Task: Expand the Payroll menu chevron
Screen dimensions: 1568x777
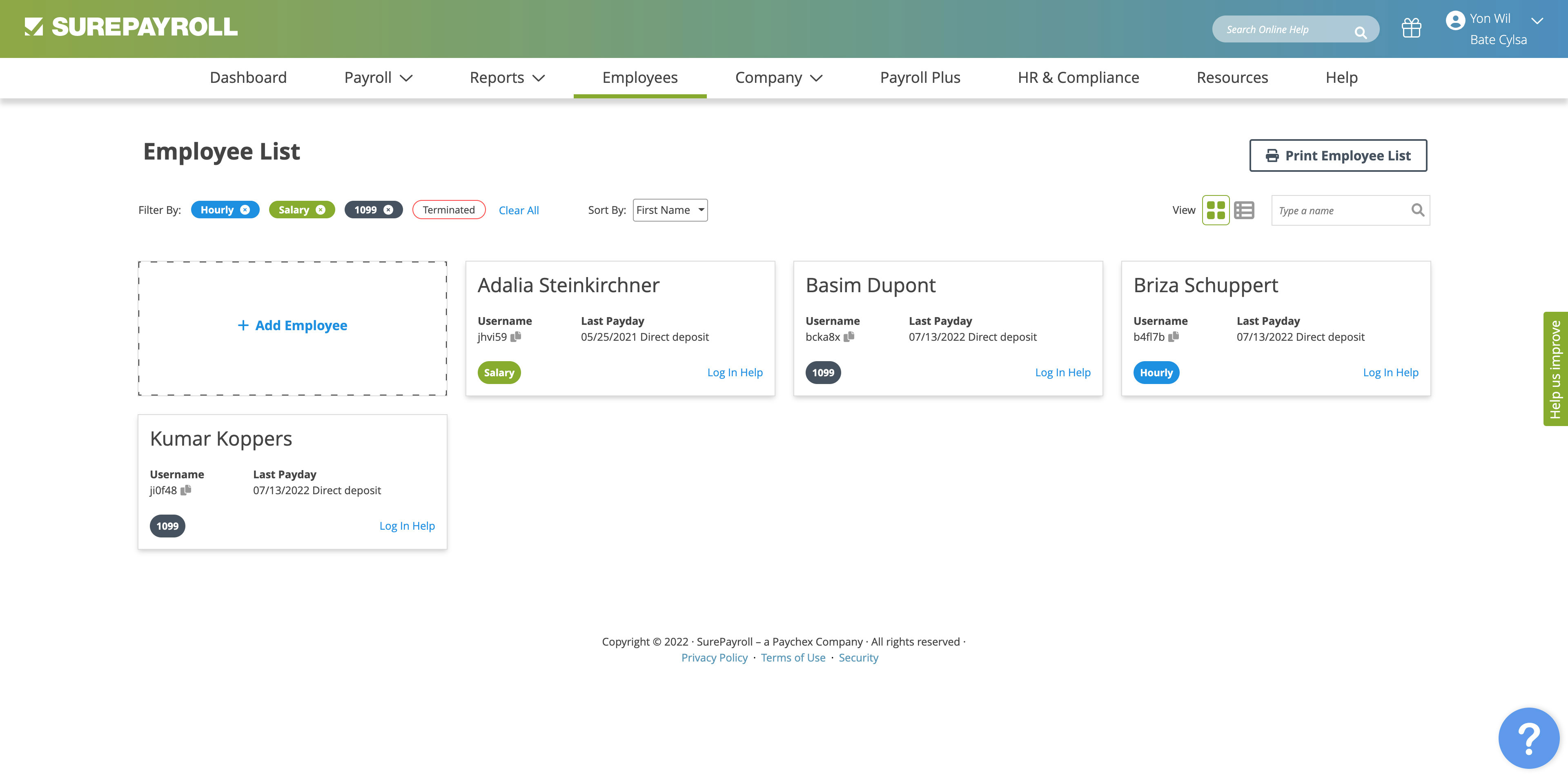Action: point(408,78)
